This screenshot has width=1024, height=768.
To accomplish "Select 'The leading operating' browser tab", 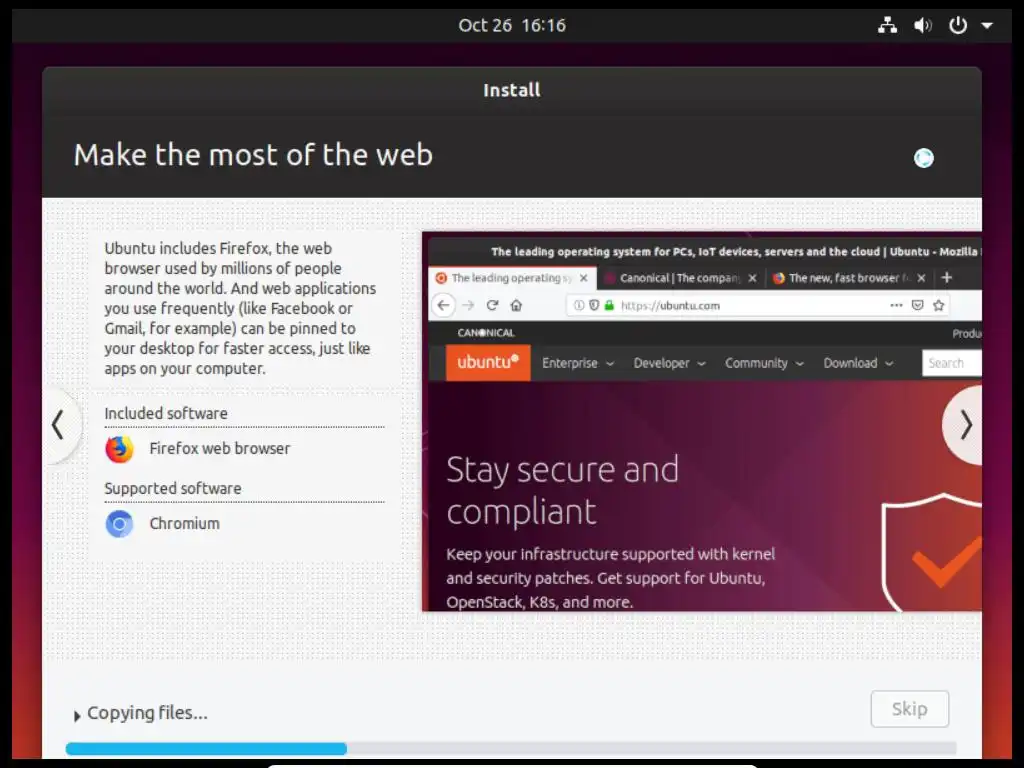I will point(512,278).
